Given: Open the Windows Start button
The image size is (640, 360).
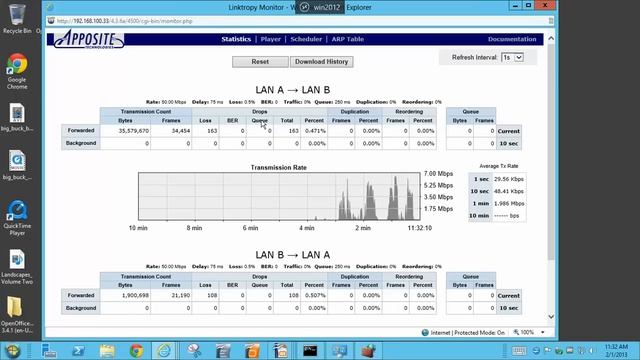Looking at the screenshot, I should 12,351.
